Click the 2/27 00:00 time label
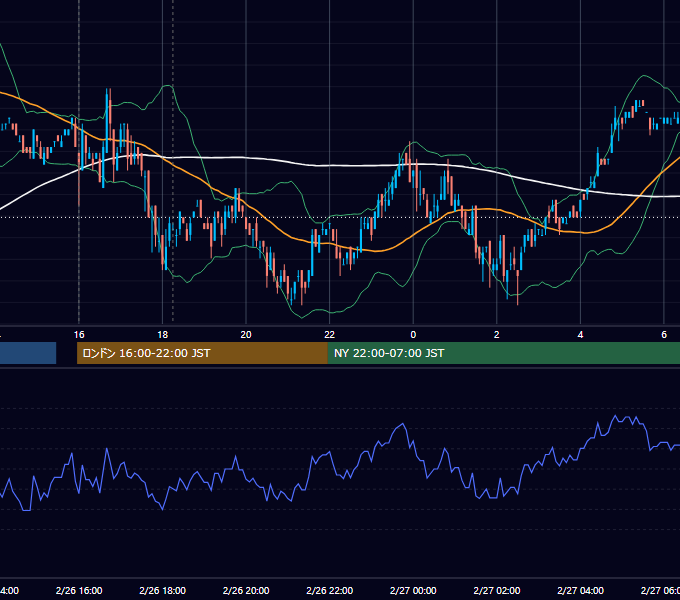Viewport: 680px width, 600px height. pos(413,590)
